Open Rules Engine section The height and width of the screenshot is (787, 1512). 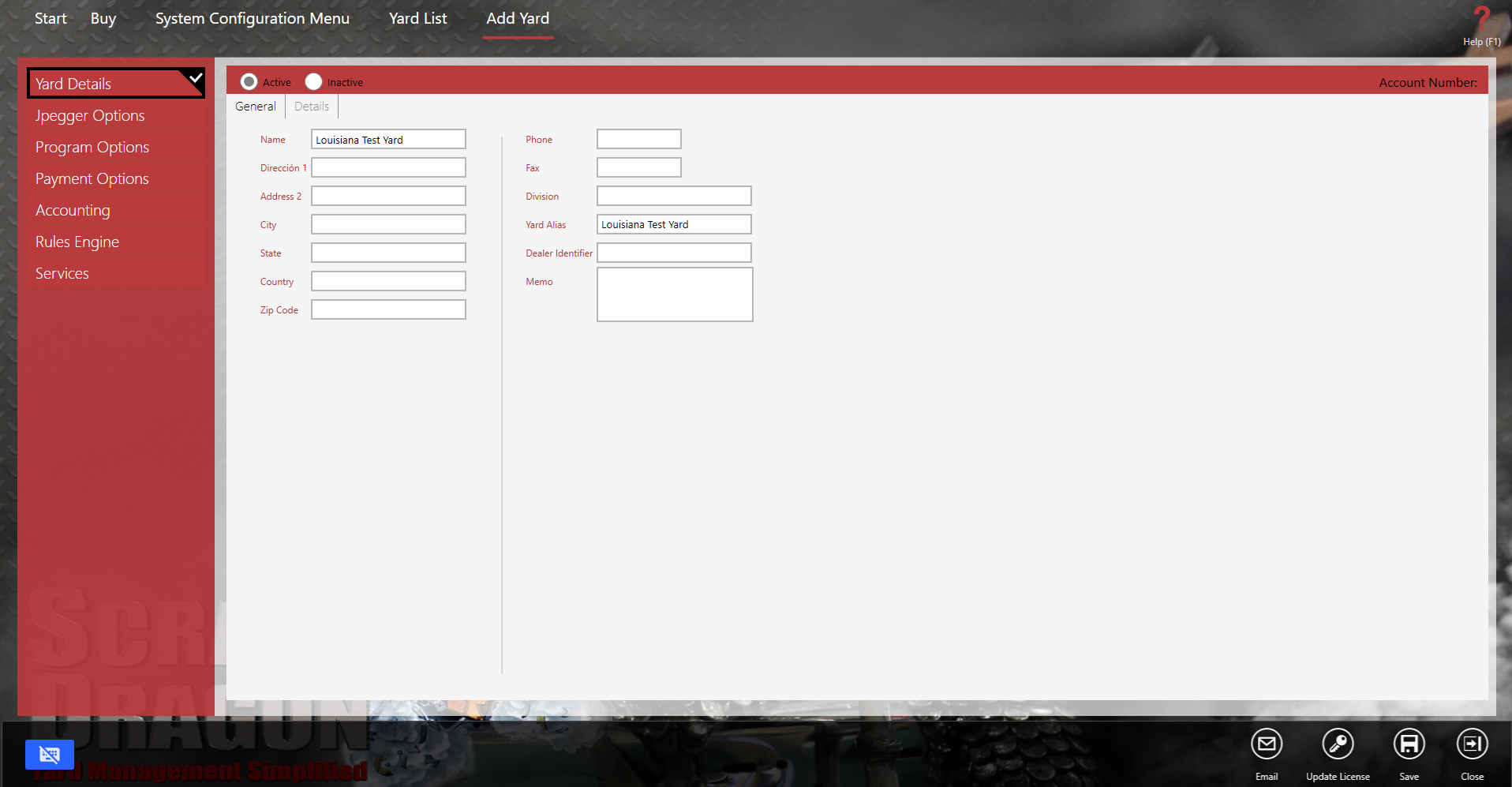[116, 242]
